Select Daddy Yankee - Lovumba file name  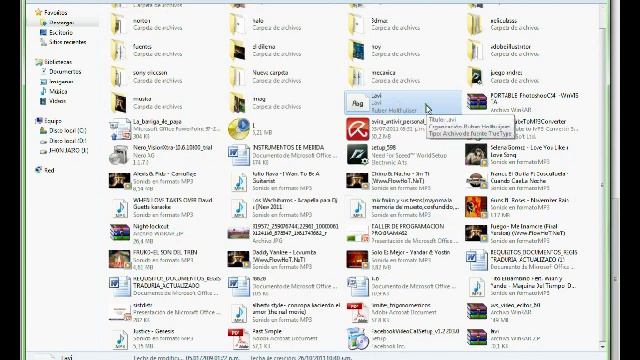tap(284, 256)
